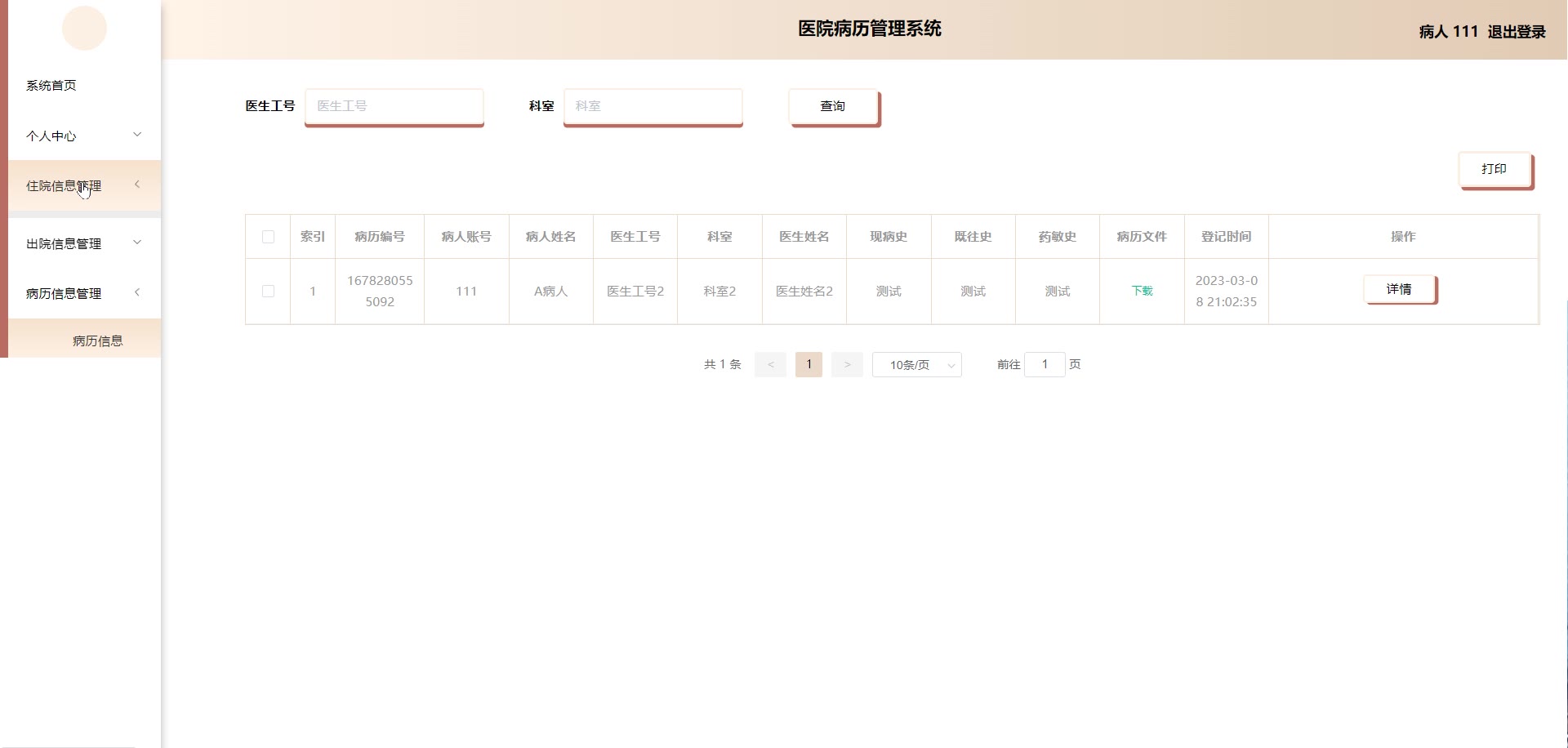Check the checkbox for row 1
This screenshot has width=1568, height=748.
(268, 291)
